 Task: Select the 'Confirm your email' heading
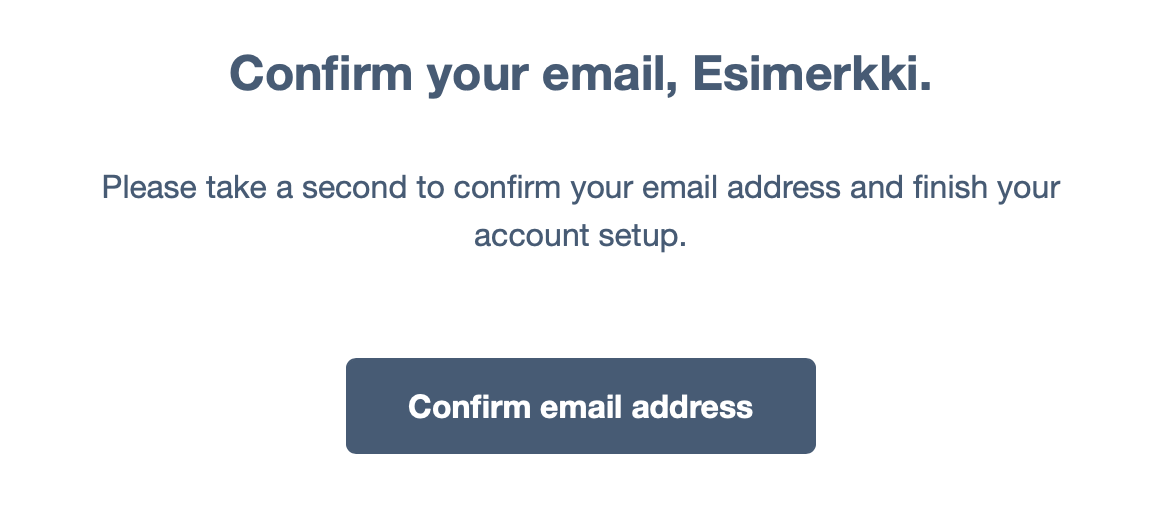581,75
